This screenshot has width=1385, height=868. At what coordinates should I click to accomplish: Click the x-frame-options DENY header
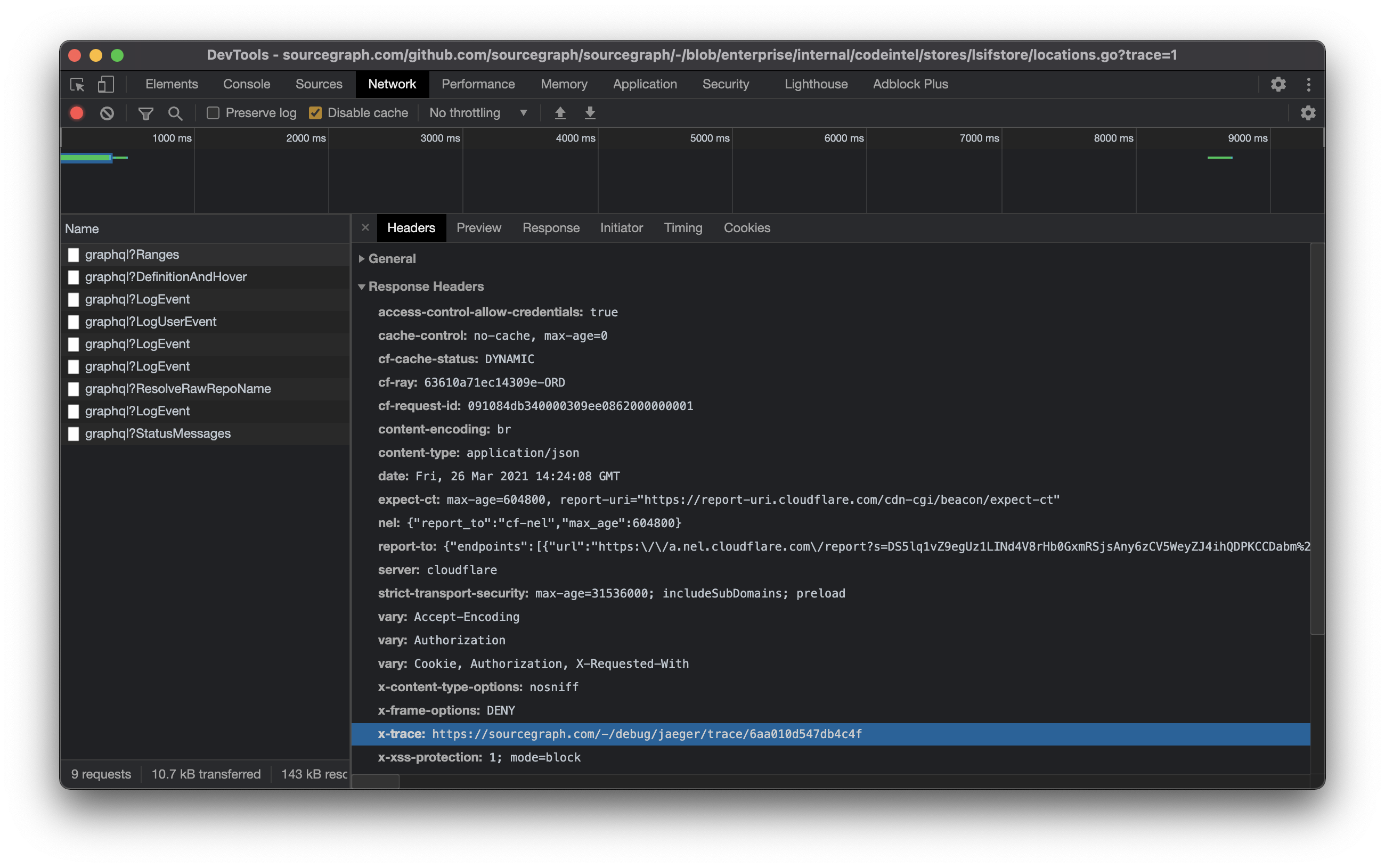coord(447,711)
